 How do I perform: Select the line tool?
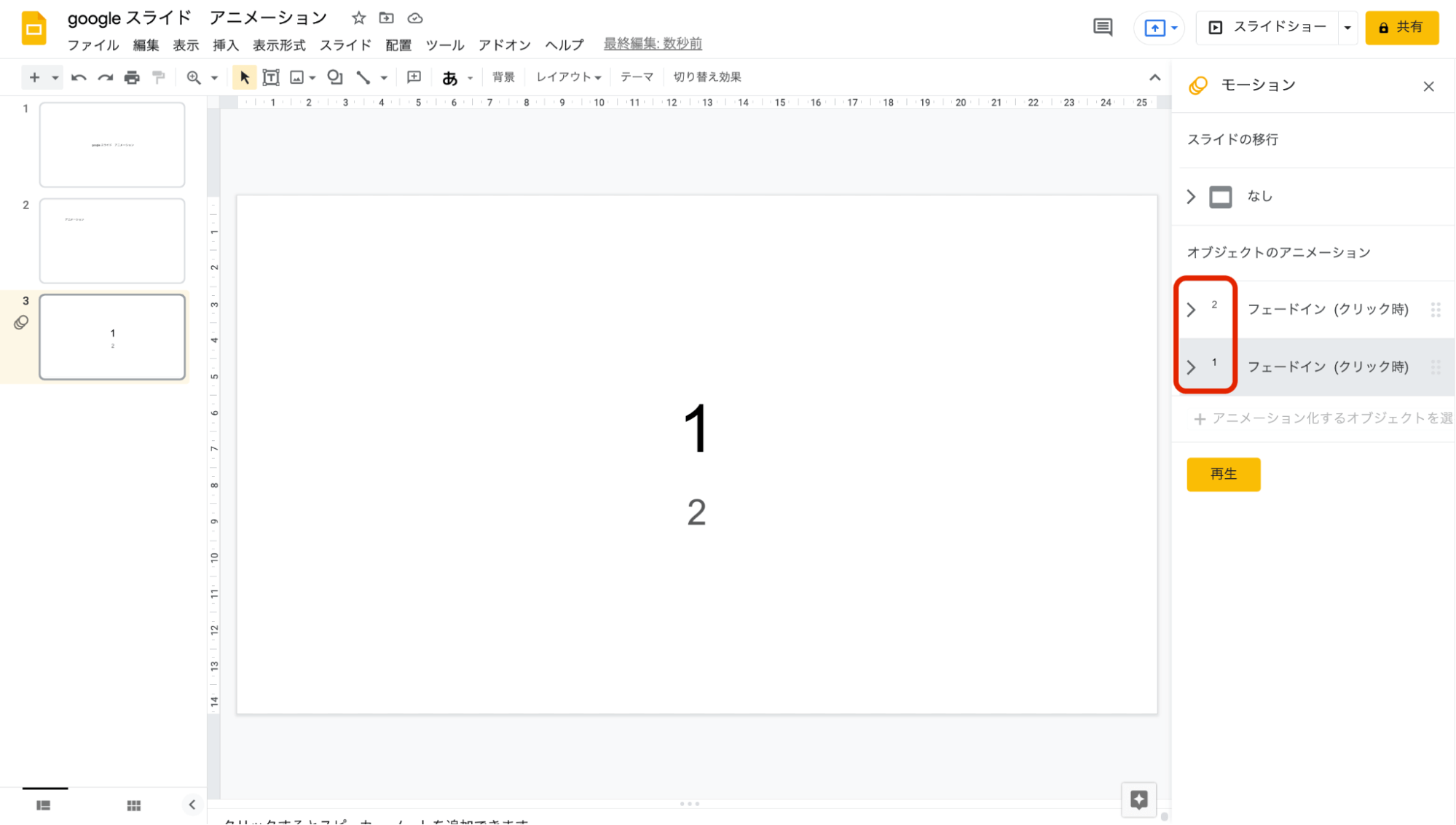363,77
